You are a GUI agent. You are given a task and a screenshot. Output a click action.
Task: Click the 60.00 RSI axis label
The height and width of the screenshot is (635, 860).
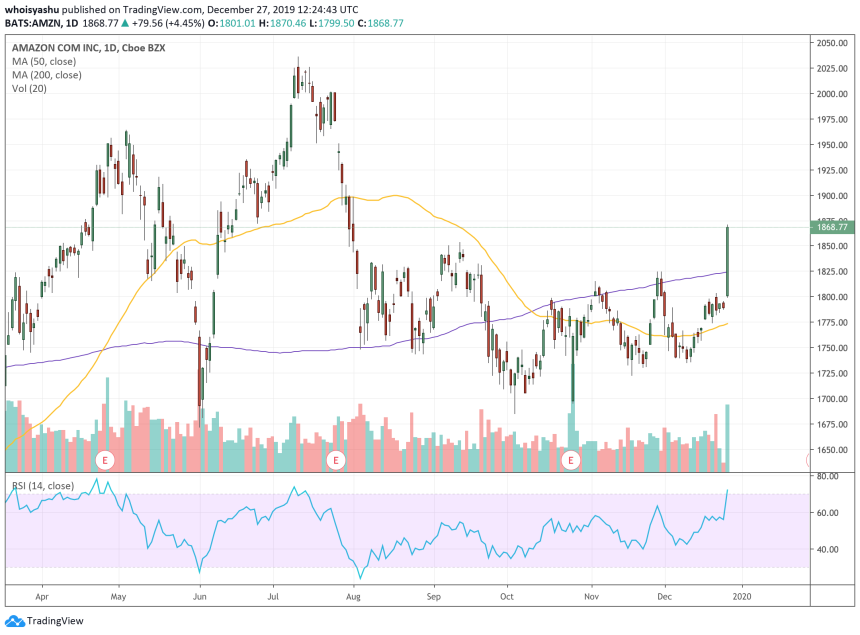point(827,513)
